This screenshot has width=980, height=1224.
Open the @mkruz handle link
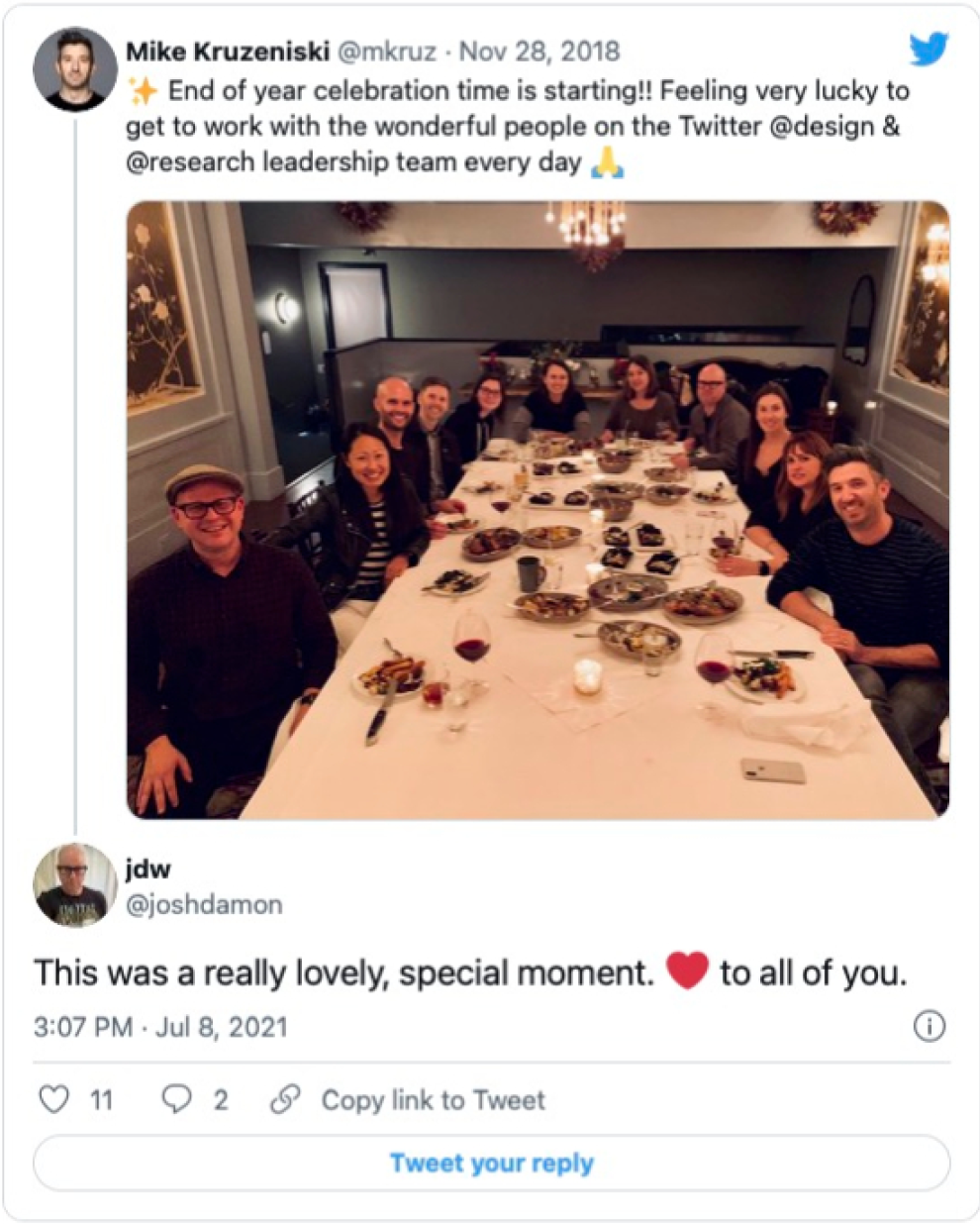pos(387,51)
